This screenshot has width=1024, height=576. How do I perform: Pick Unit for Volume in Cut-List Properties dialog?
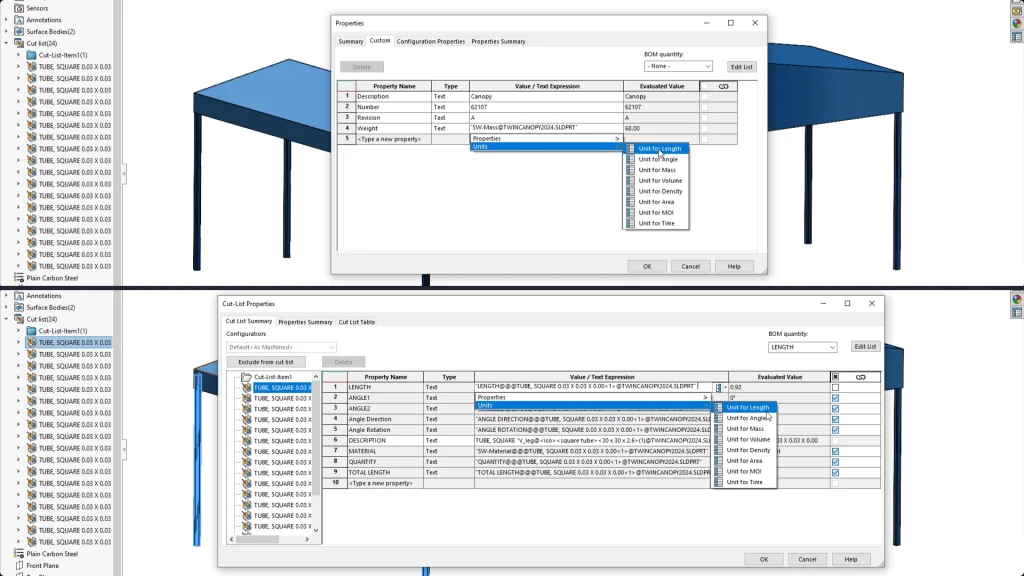(748, 440)
